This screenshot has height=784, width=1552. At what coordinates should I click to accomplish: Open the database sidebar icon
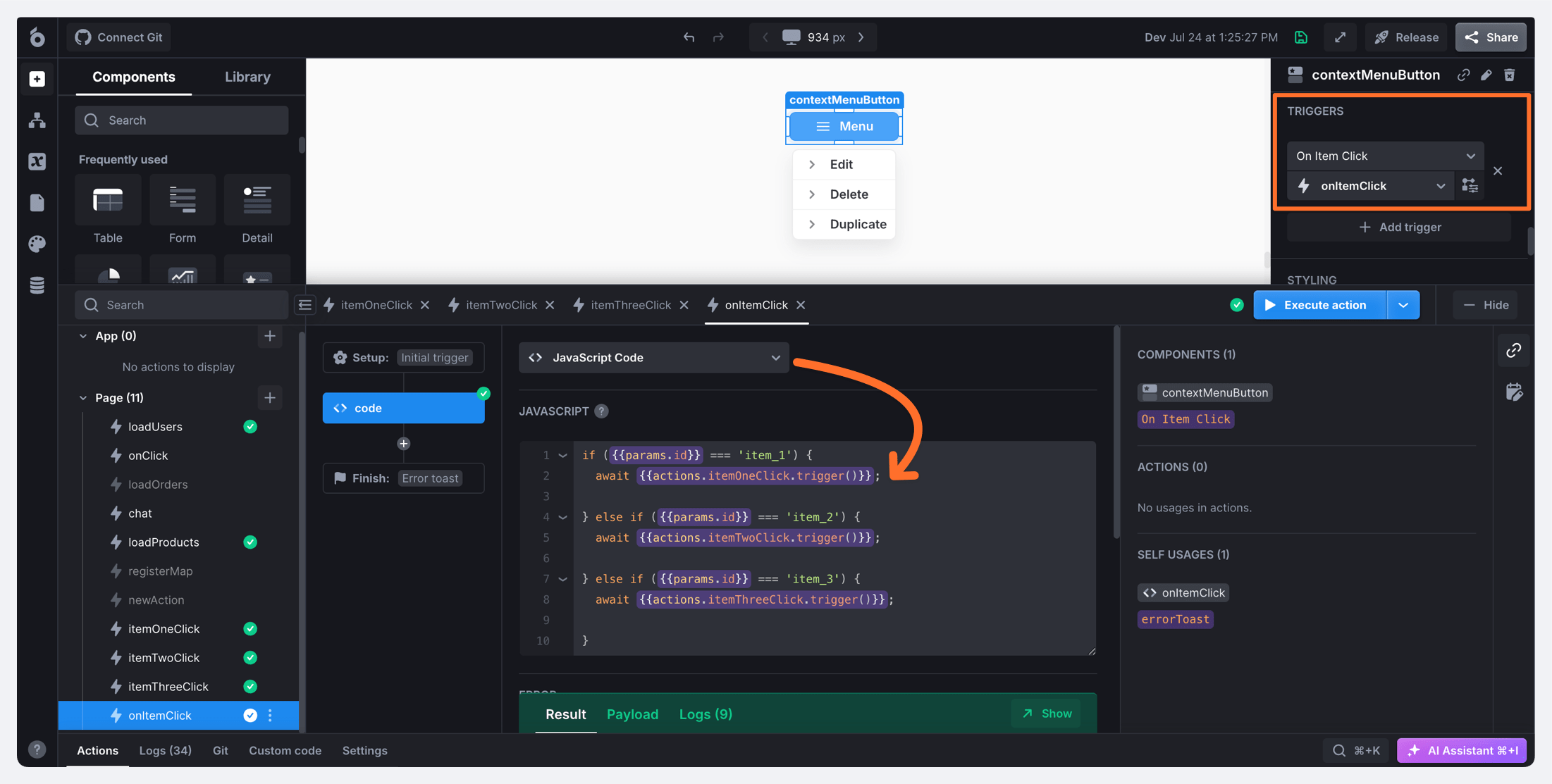pyautogui.click(x=37, y=285)
